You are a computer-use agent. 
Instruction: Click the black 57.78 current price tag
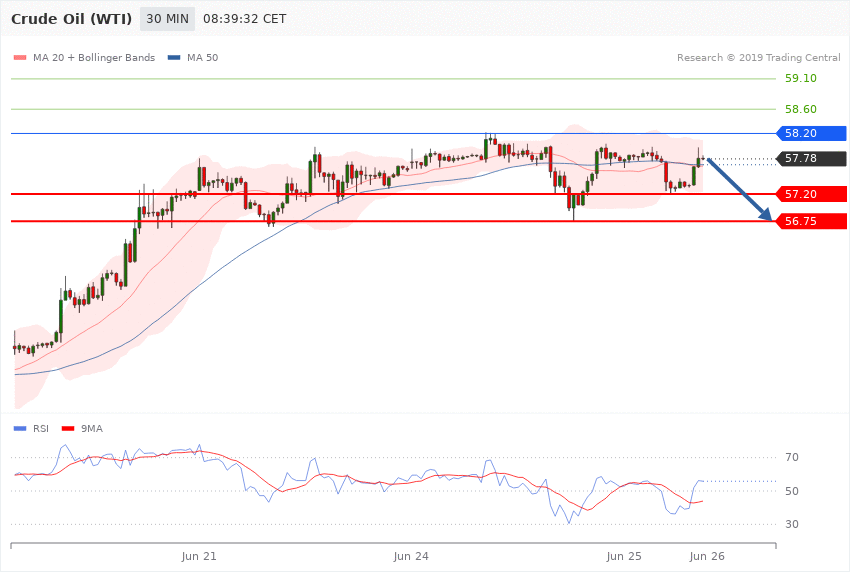pos(812,158)
